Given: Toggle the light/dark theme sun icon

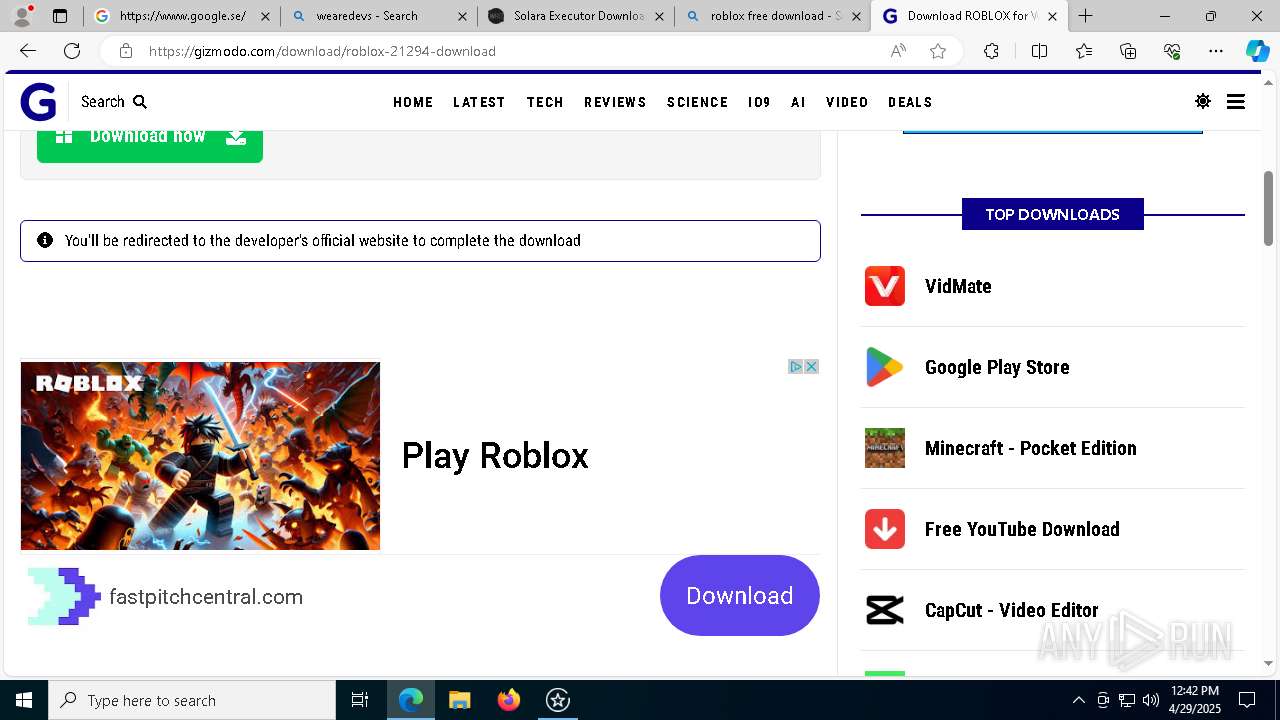Looking at the screenshot, I should coord(1203,101).
